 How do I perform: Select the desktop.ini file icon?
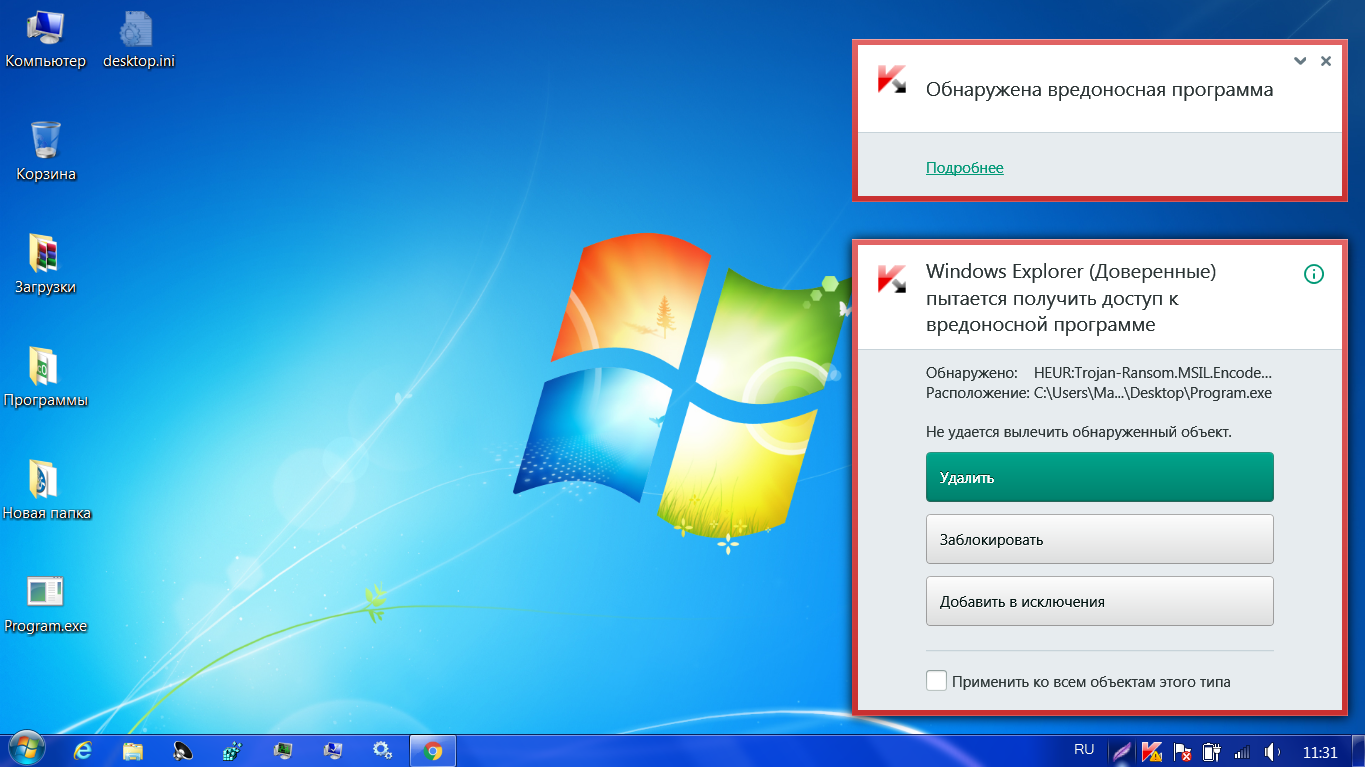click(x=139, y=40)
